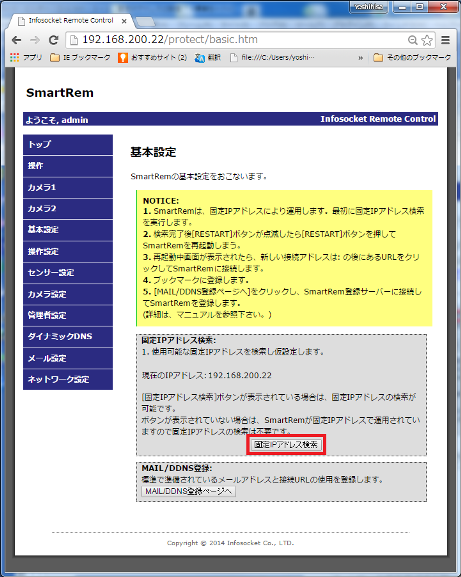Open the 翻訳 translate bookmark
Viewport: 461px width, 577px height.
[208, 57]
